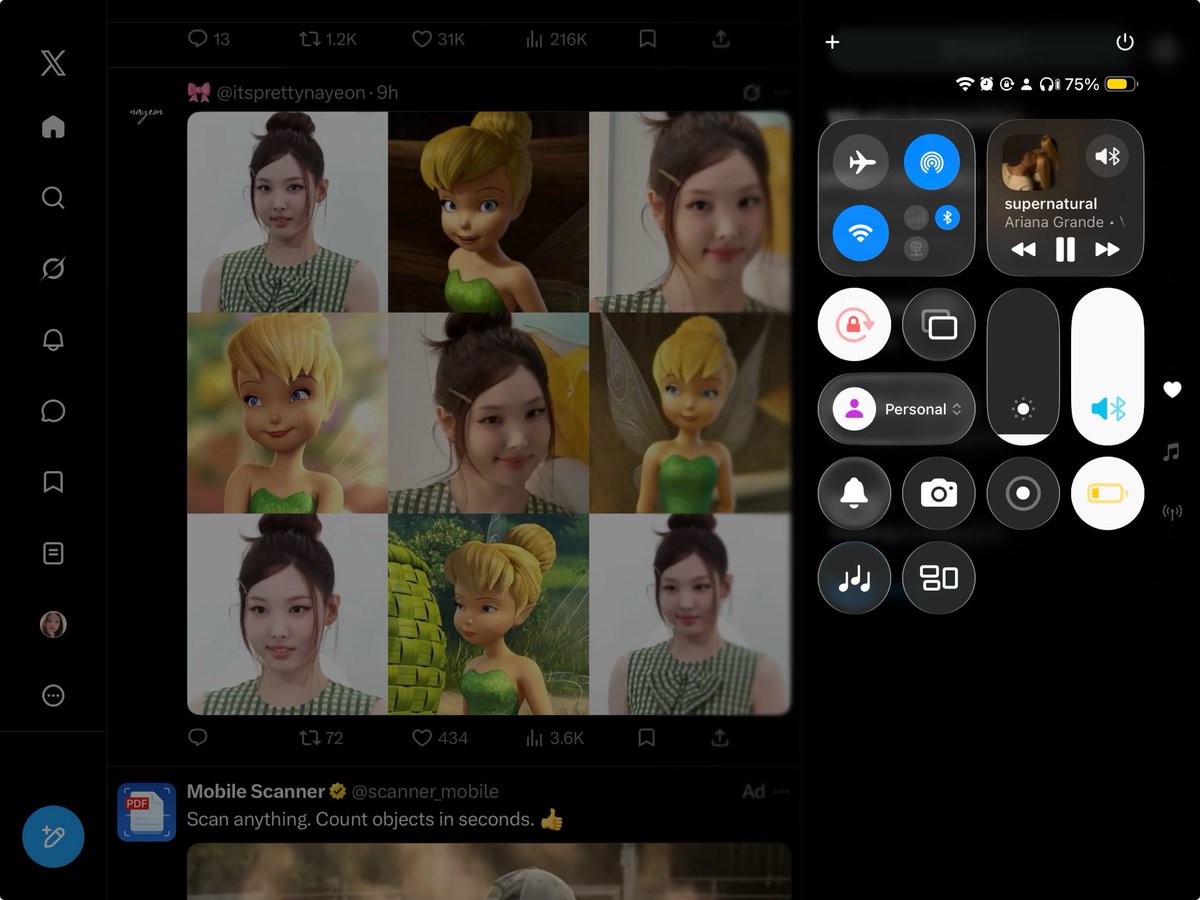Adjust the brightness slider

(1023, 367)
